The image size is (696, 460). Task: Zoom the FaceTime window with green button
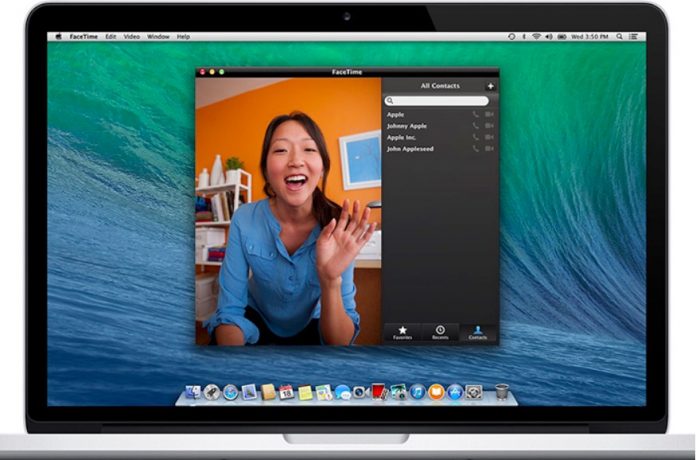point(221,72)
